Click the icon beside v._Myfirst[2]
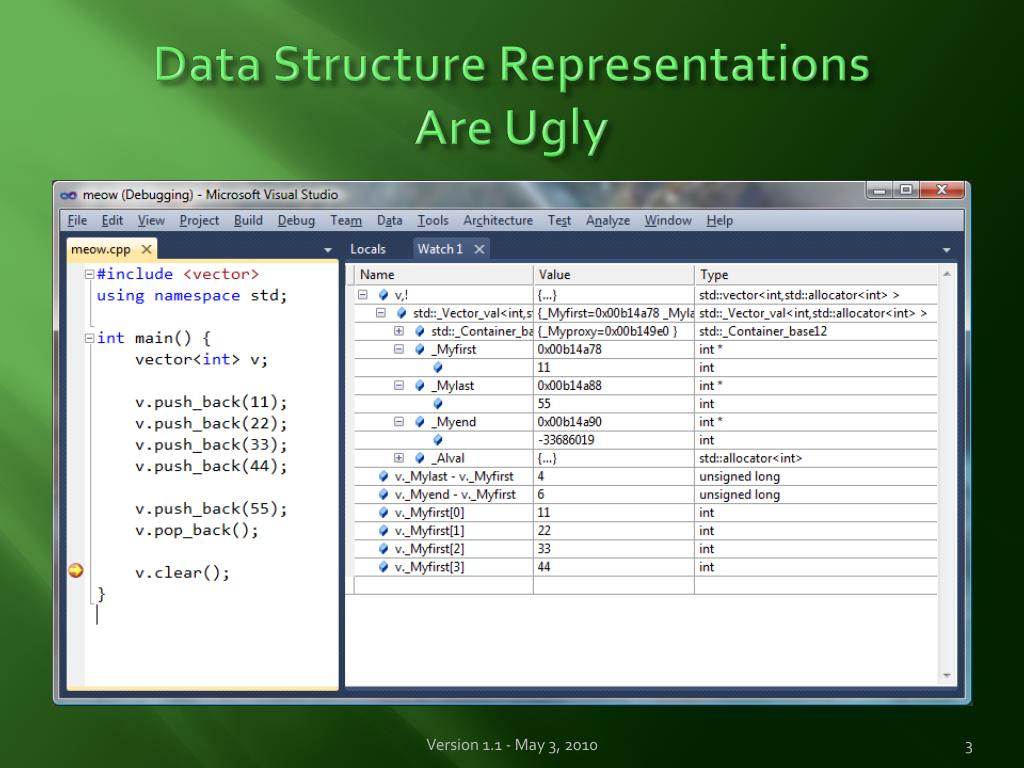The height and width of the screenshot is (768, 1024). [x=383, y=549]
